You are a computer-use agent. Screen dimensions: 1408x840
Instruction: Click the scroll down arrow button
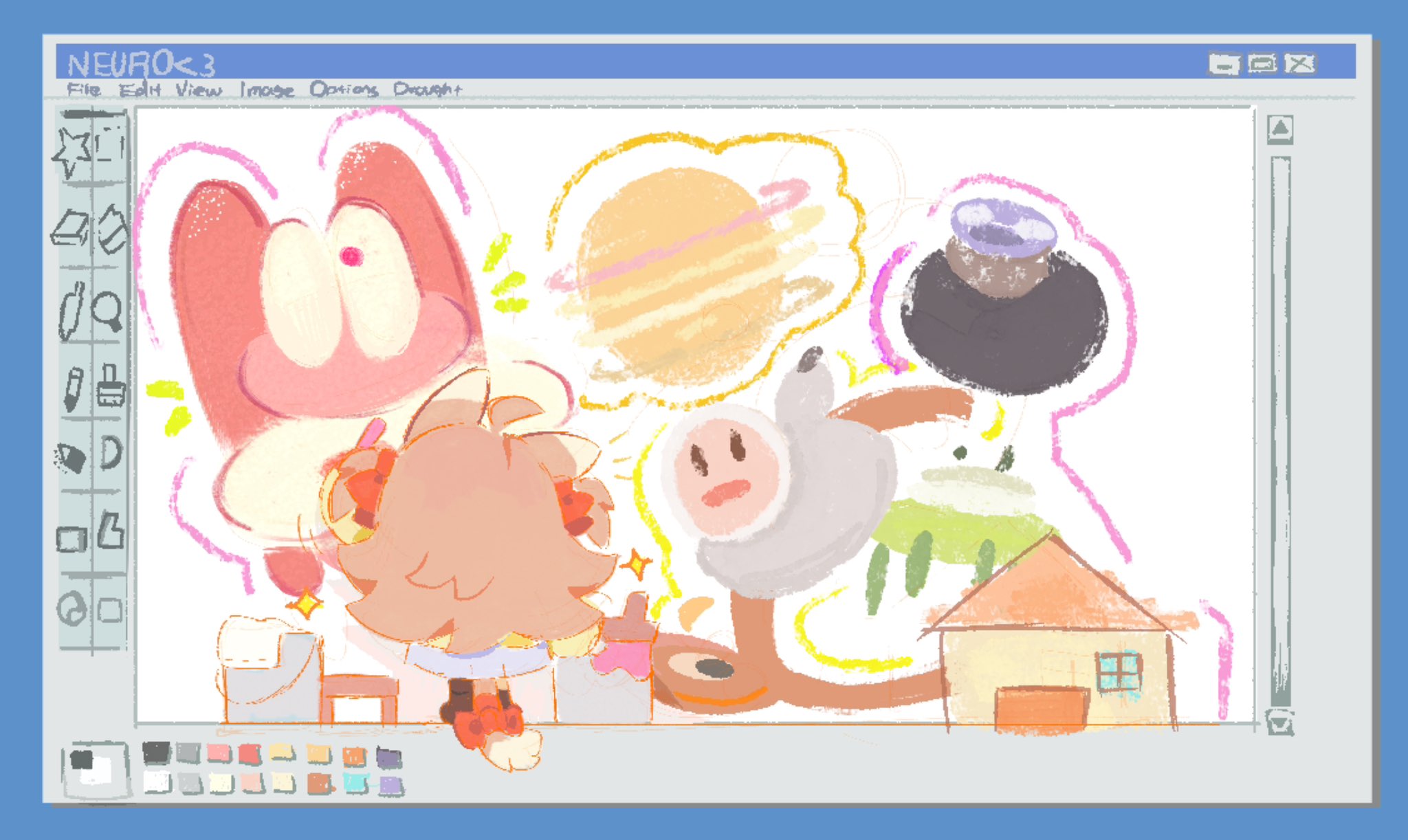[1280, 723]
